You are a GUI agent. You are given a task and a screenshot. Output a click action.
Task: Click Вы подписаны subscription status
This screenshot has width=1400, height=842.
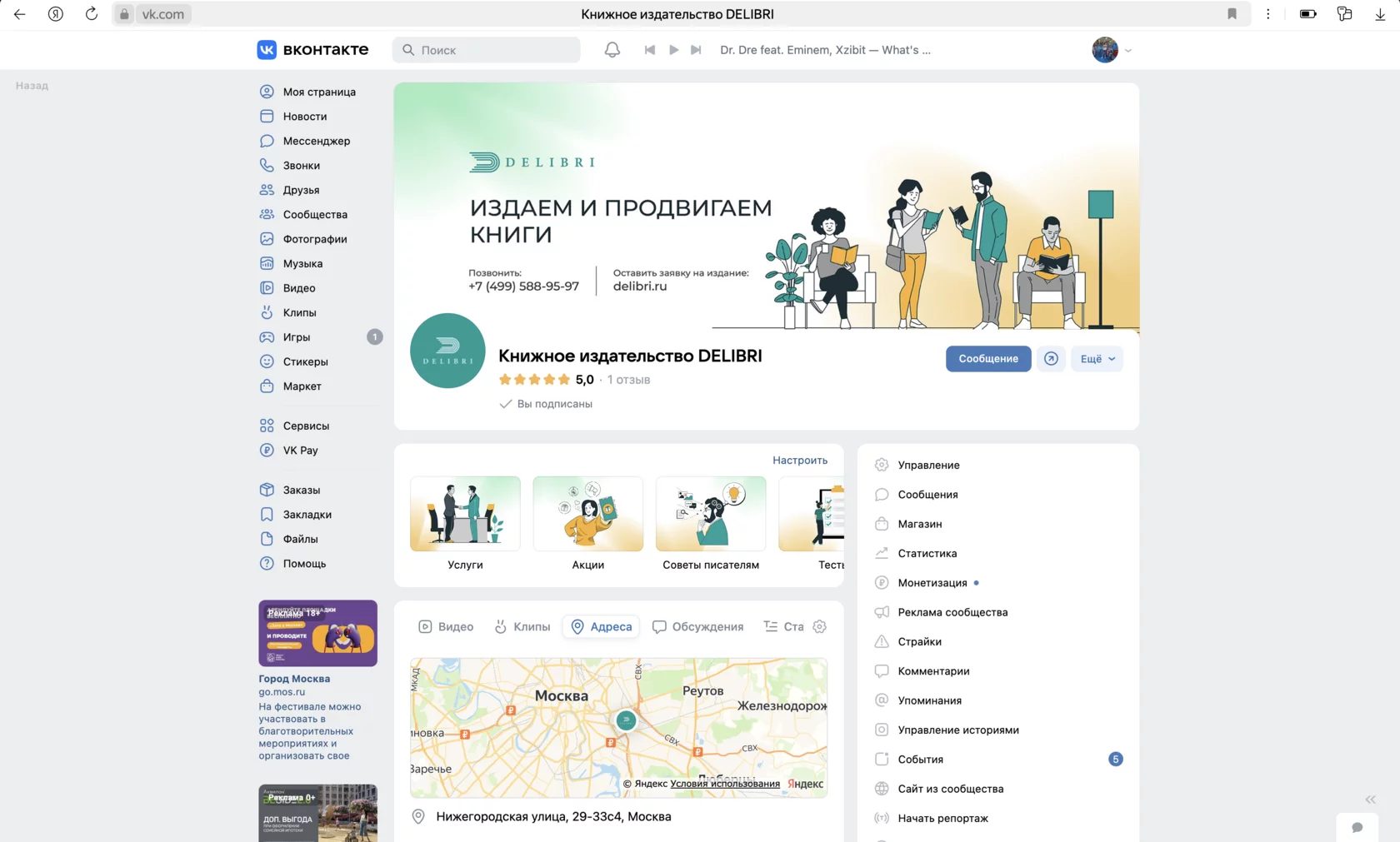pyautogui.click(x=546, y=404)
